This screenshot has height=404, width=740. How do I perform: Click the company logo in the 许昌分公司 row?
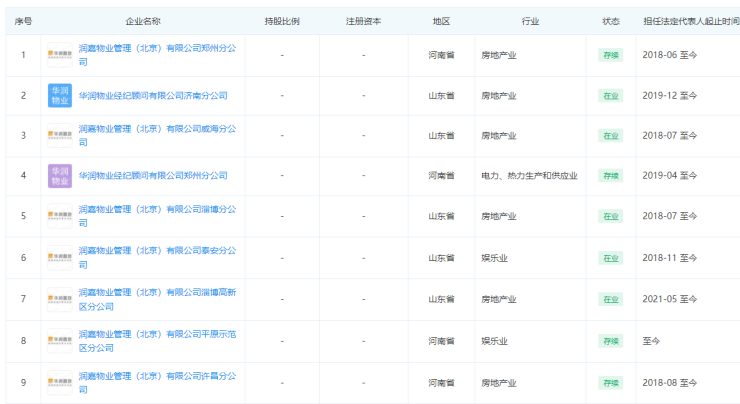coord(60,382)
